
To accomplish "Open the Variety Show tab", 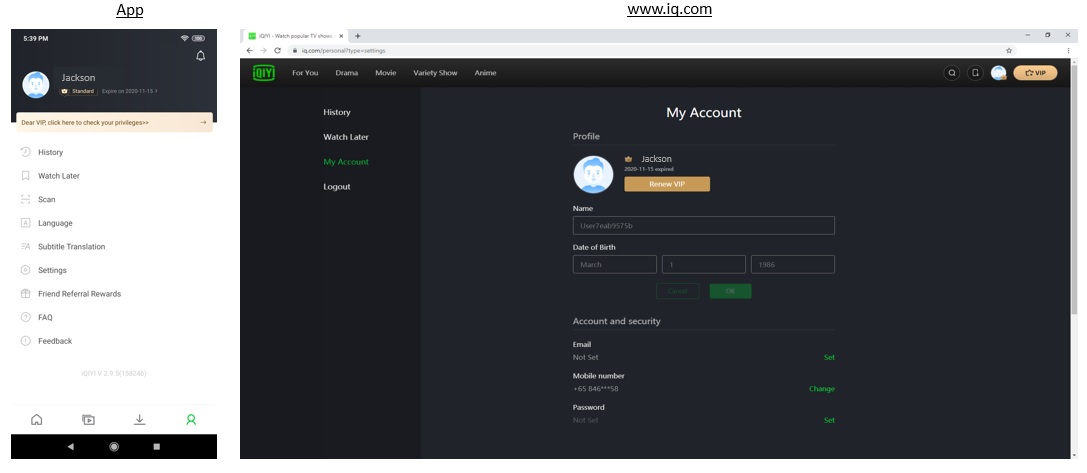I will 435,73.
